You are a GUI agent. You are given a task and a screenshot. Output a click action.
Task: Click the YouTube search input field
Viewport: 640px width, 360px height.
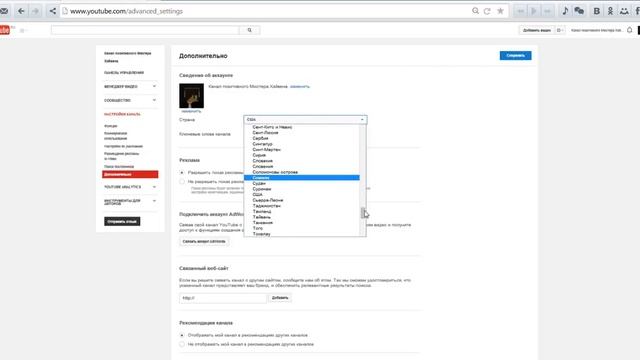(x=145, y=30)
